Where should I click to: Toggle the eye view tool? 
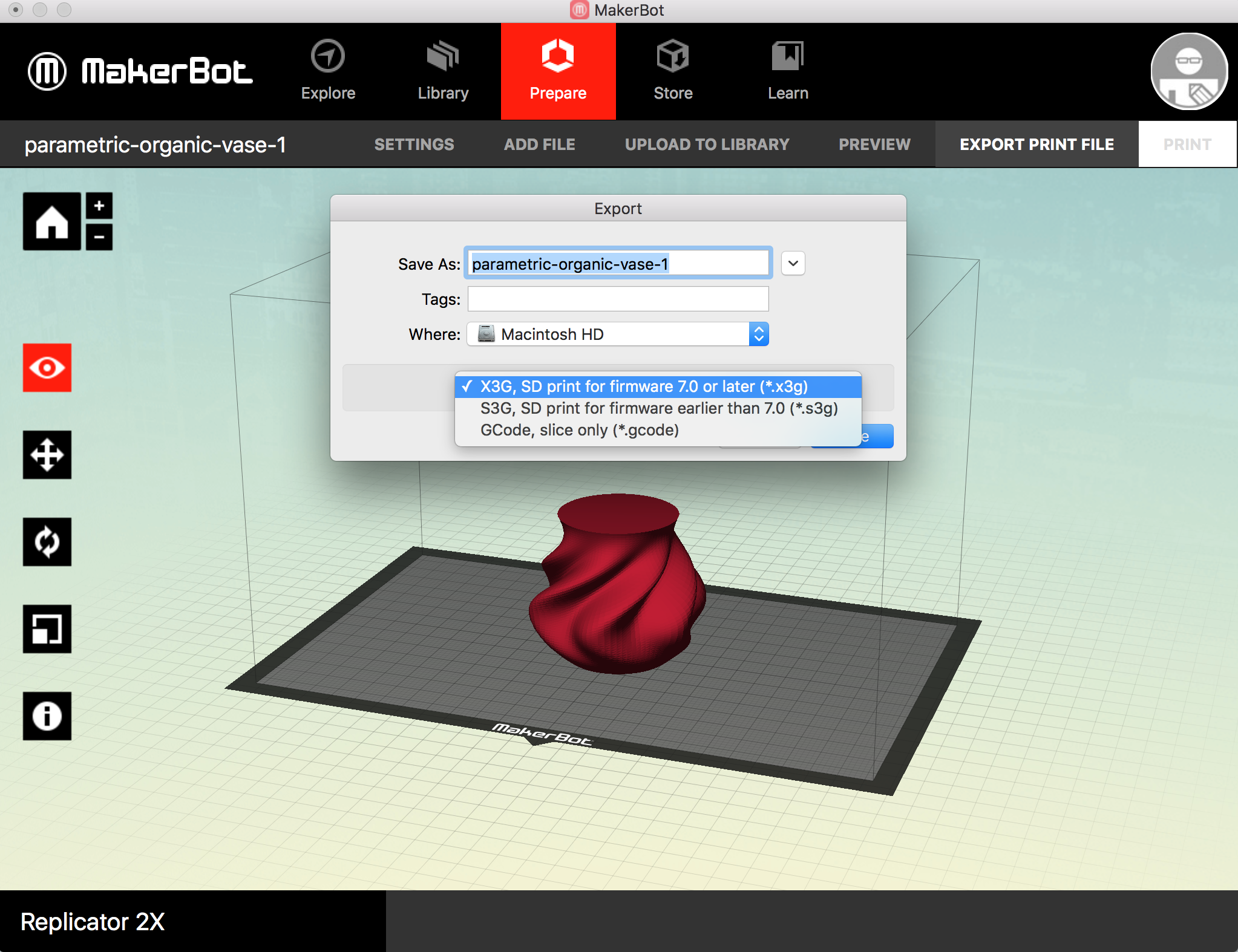47,368
